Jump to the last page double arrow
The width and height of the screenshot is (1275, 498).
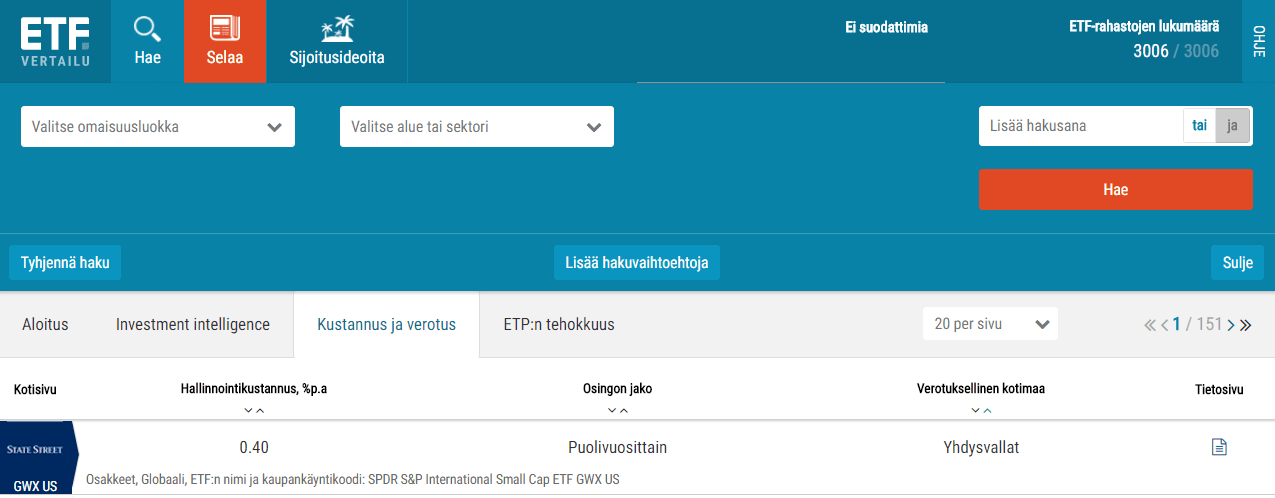point(1245,324)
